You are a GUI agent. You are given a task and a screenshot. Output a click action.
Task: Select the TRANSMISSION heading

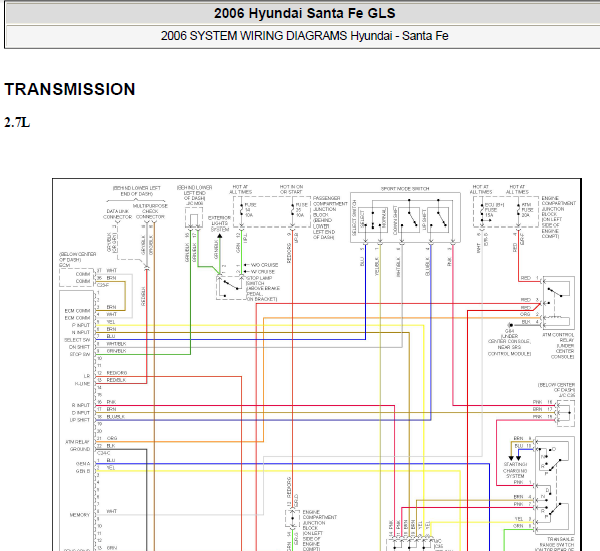(x=70, y=89)
